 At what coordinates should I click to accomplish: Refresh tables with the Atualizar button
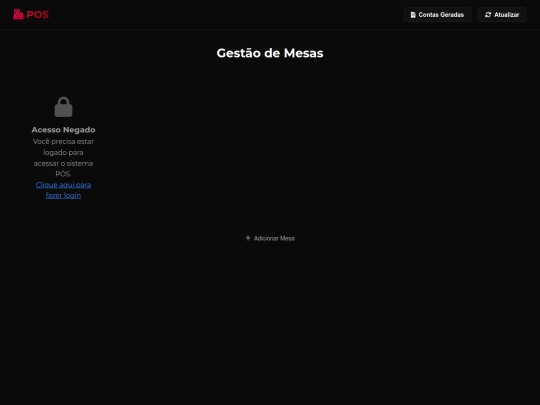tap(502, 15)
